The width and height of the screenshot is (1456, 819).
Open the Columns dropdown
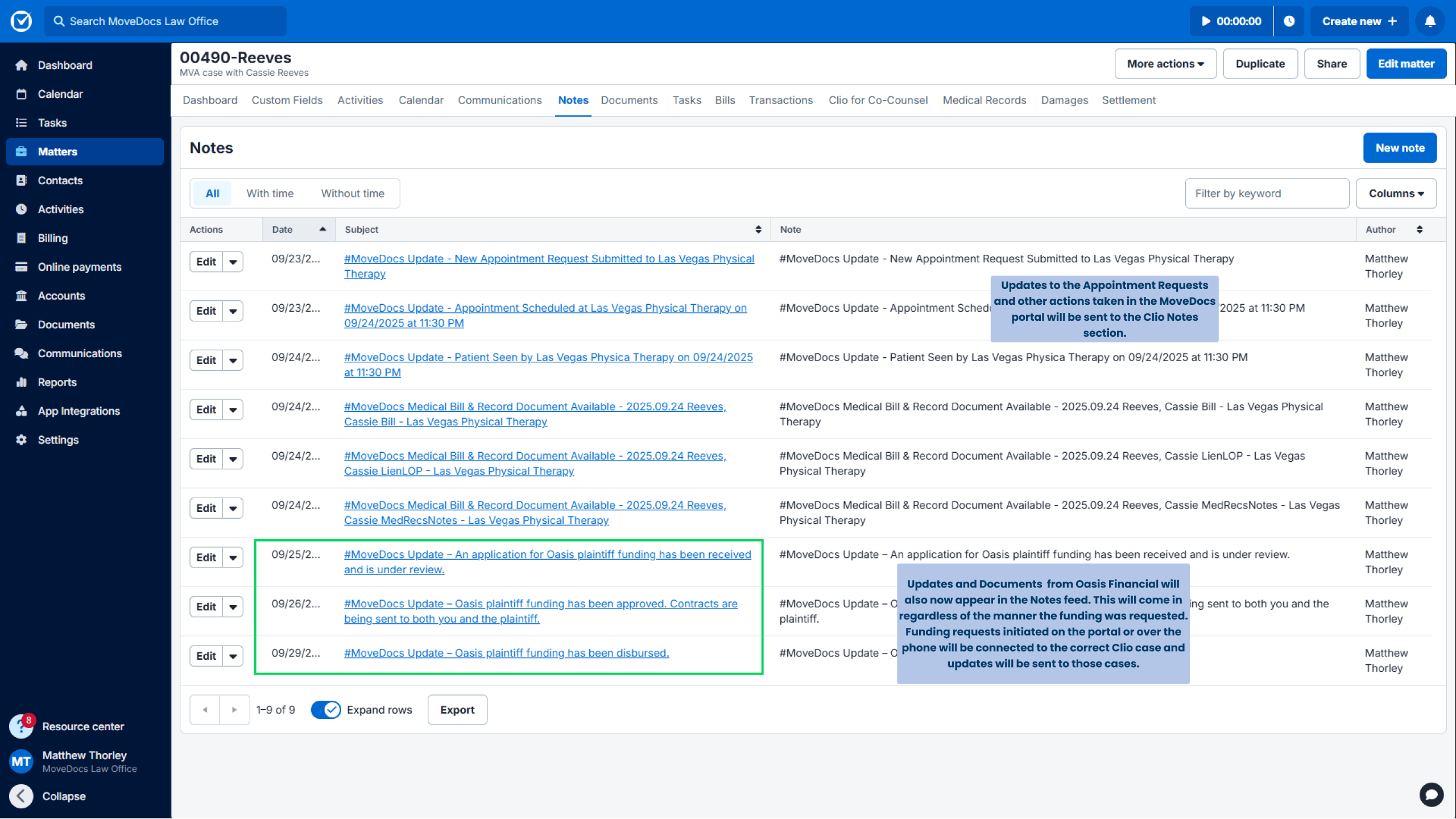pyautogui.click(x=1396, y=193)
